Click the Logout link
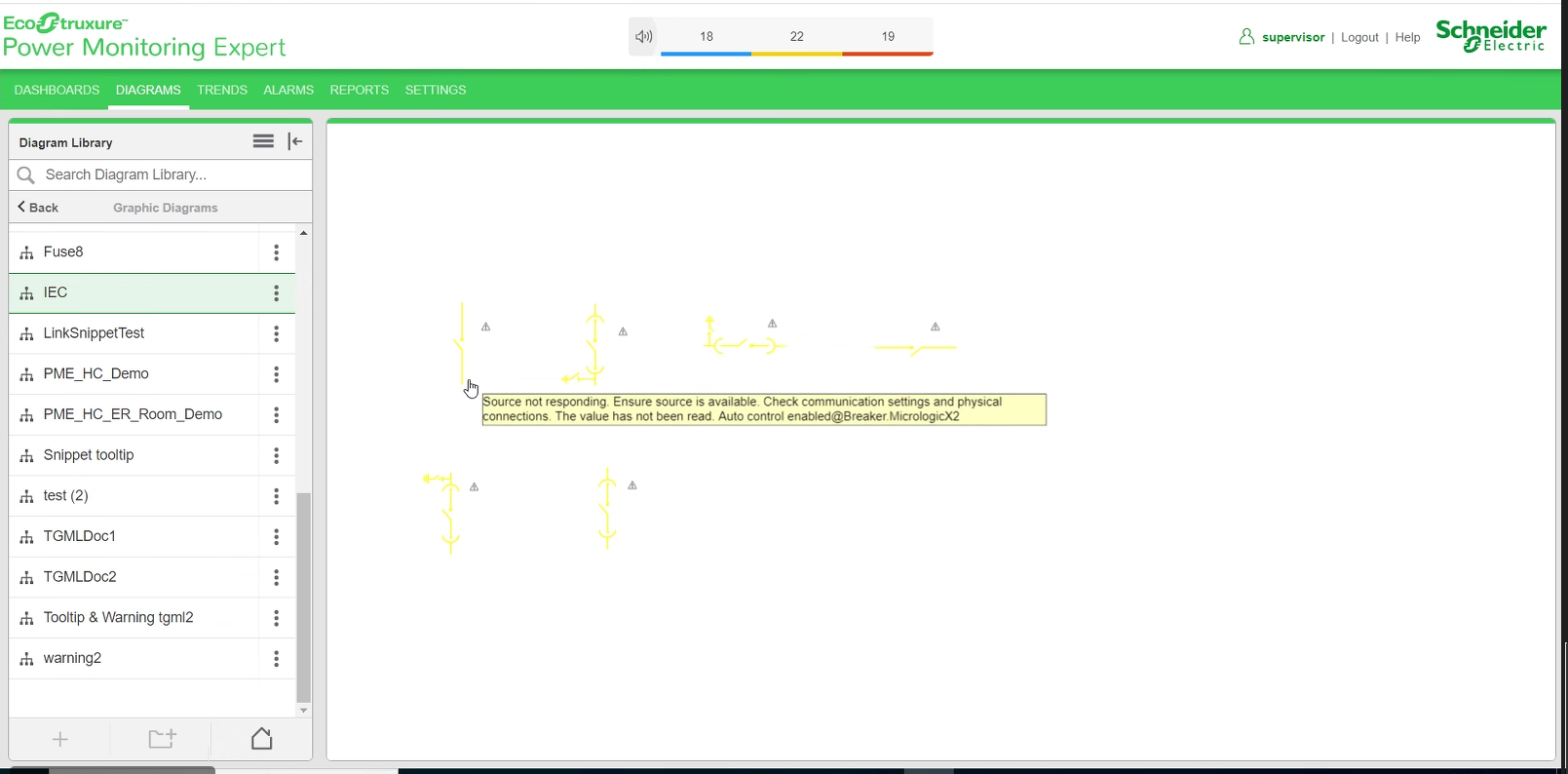 [x=1359, y=37]
